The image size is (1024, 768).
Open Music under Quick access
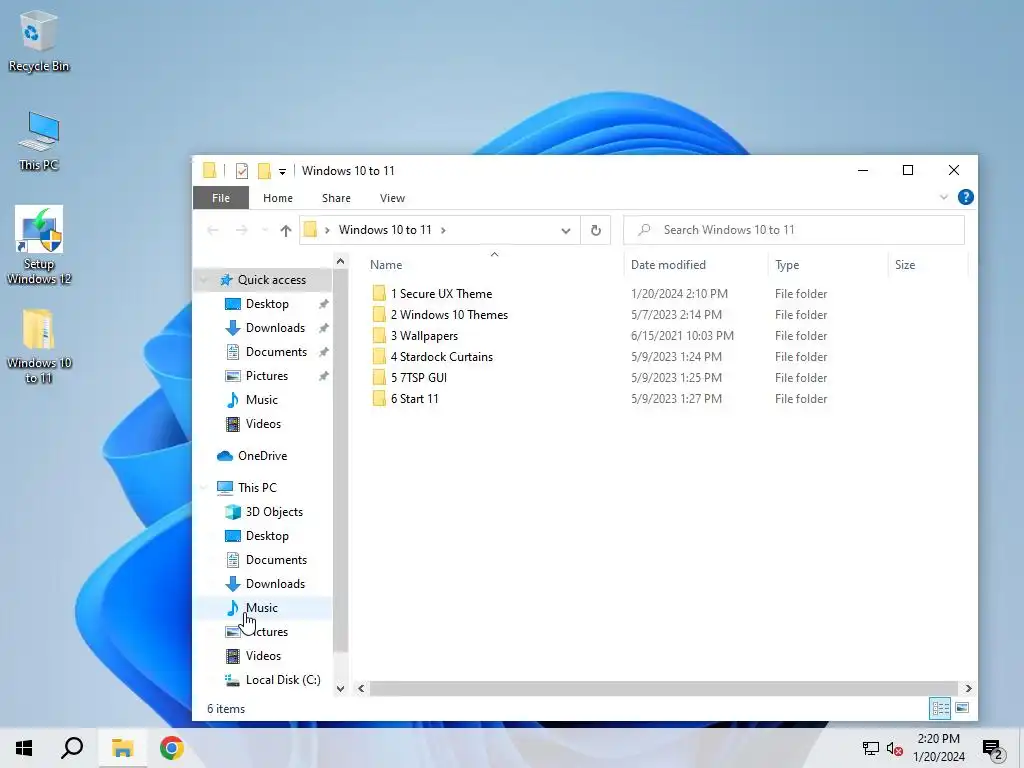(x=261, y=400)
